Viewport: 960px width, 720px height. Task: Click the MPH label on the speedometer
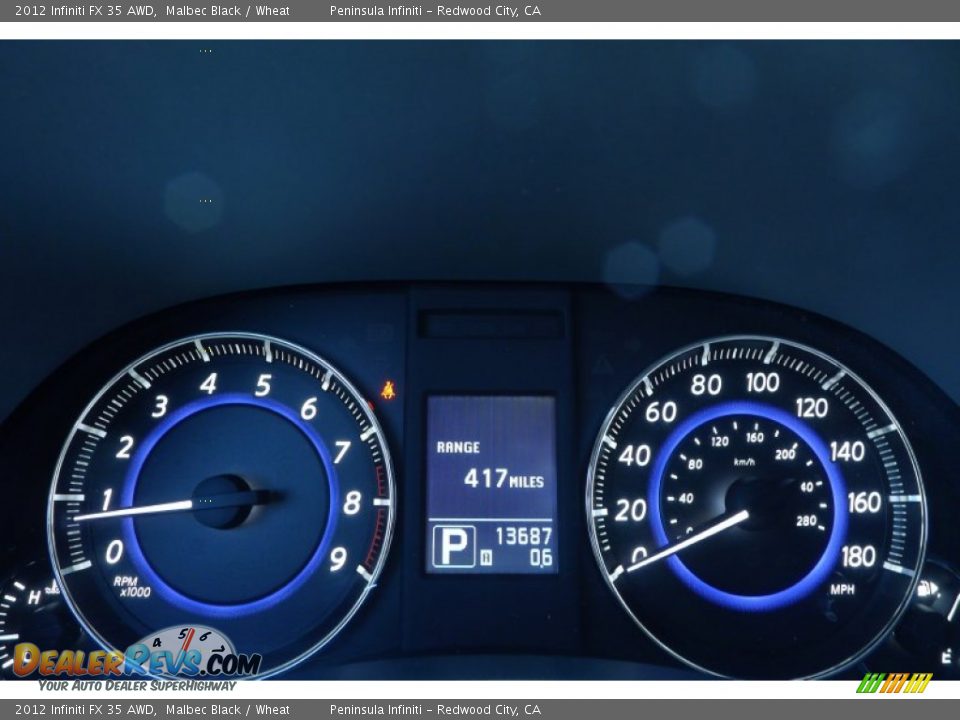842,590
